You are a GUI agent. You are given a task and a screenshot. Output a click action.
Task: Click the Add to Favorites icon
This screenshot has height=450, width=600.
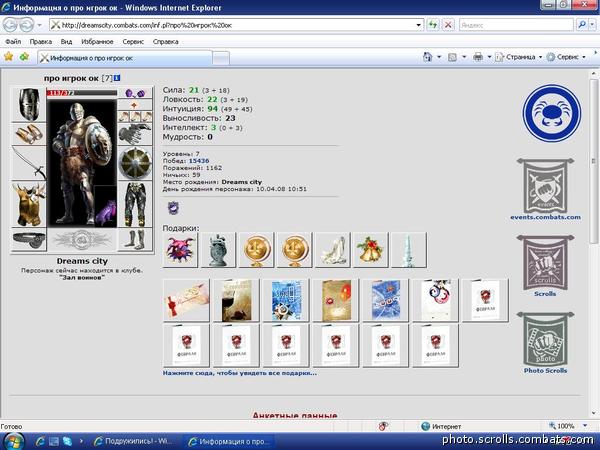coord(24,57)
